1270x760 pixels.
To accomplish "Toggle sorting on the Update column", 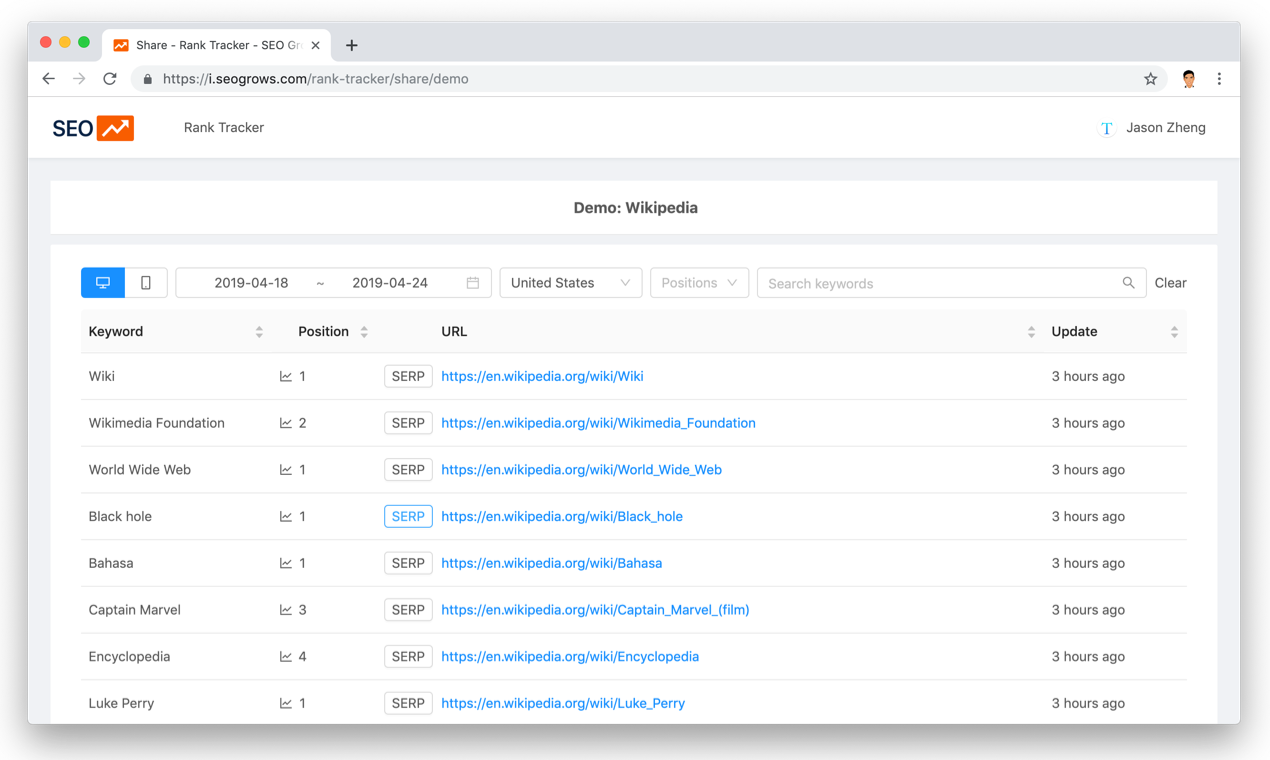I will tap(1174, 331).
